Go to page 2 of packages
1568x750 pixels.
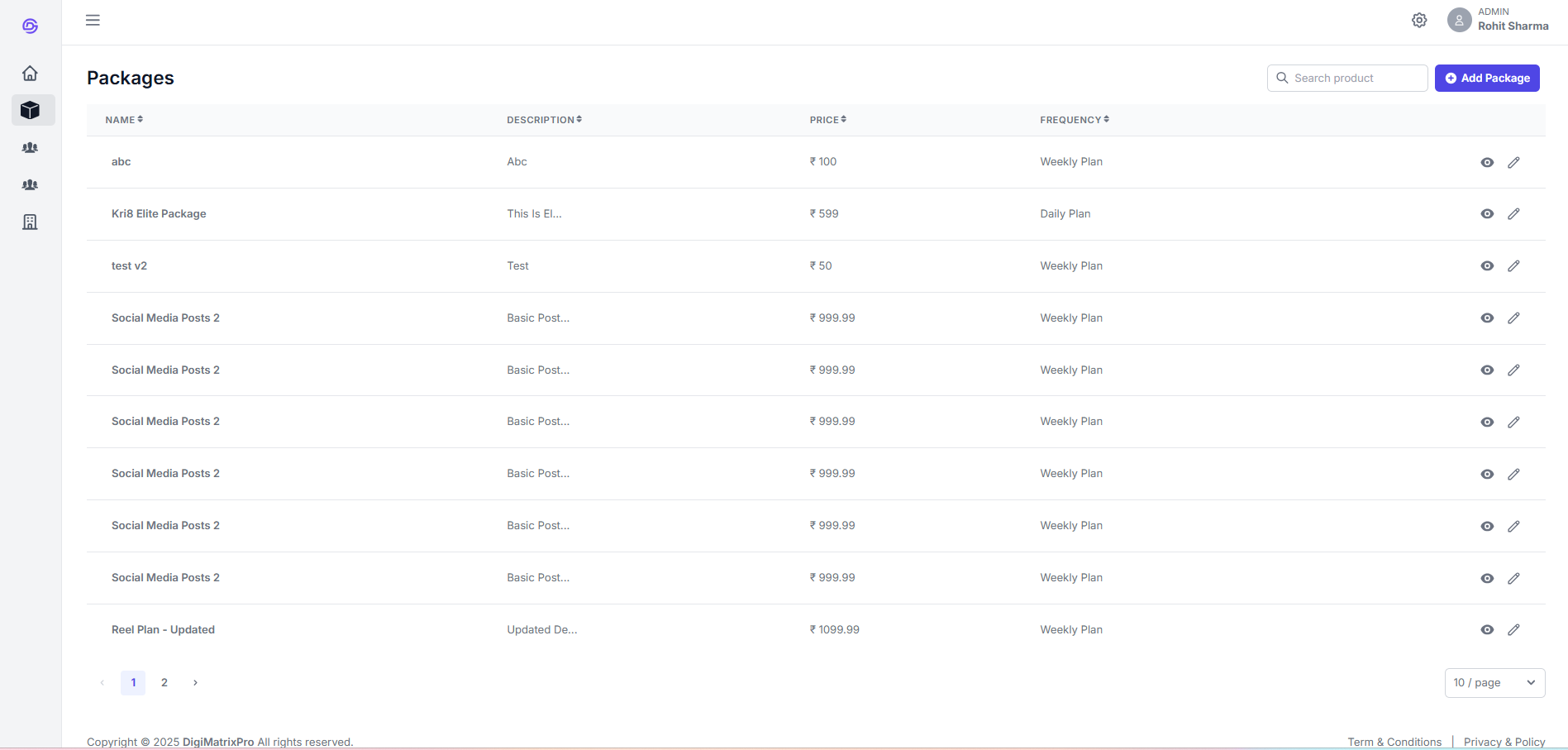(x=164, y=683)
